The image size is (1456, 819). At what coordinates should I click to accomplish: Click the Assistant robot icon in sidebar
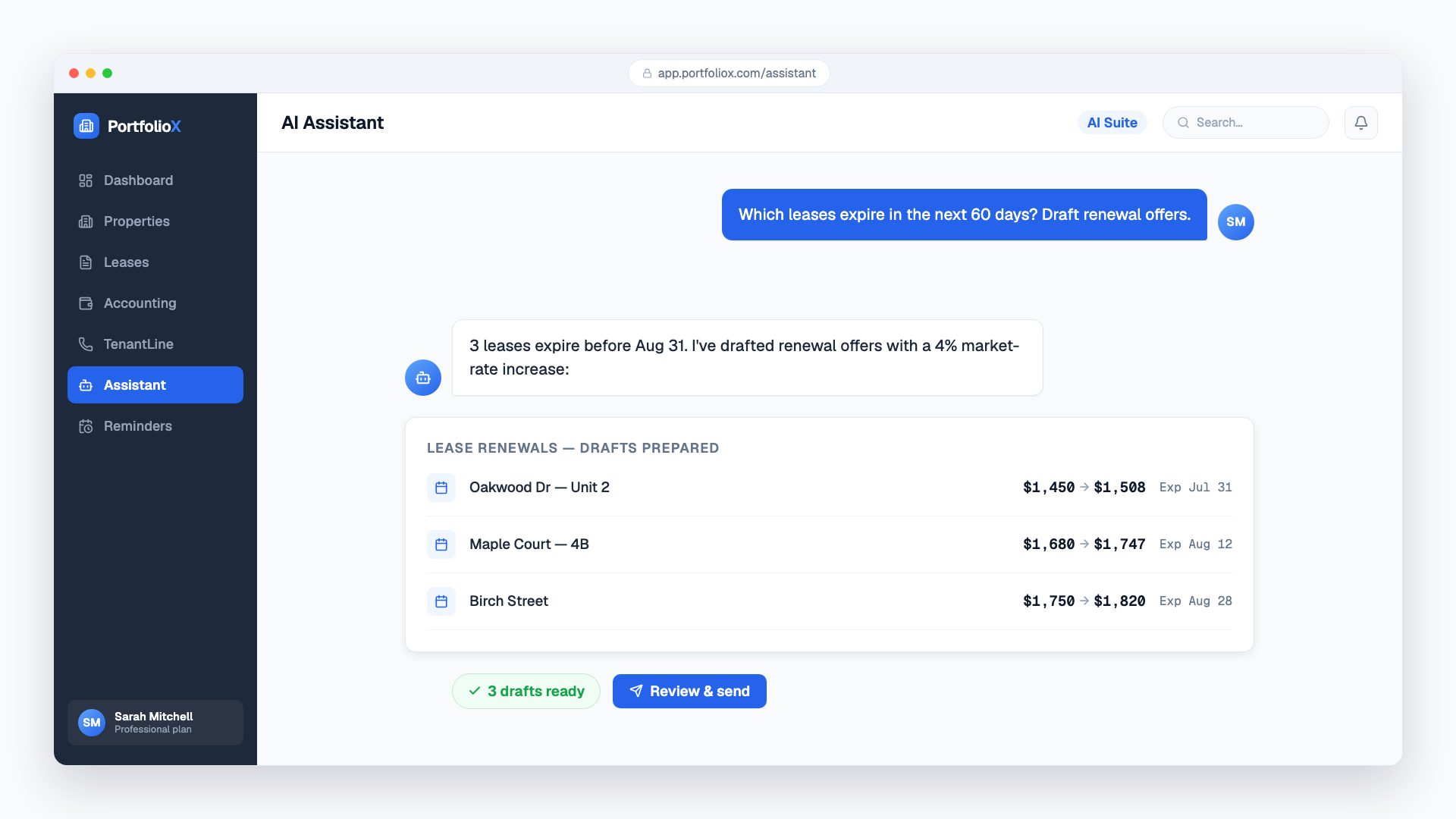click(86, 385)
